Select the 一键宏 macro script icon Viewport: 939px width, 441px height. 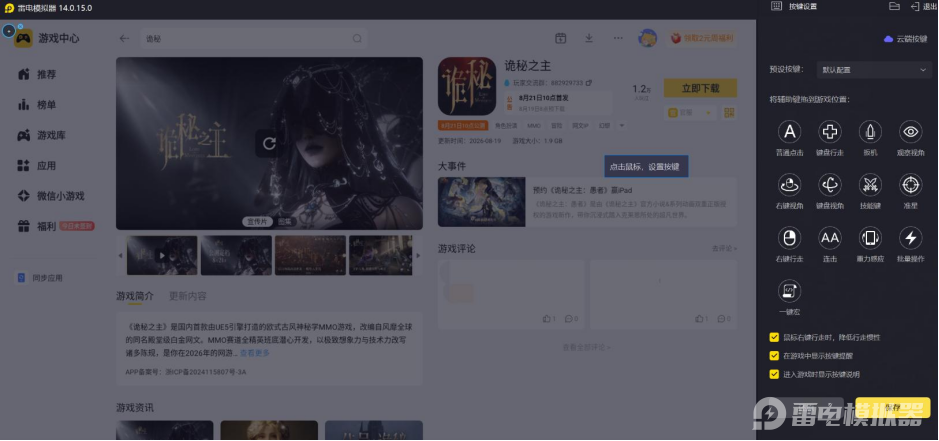(789, 291)
